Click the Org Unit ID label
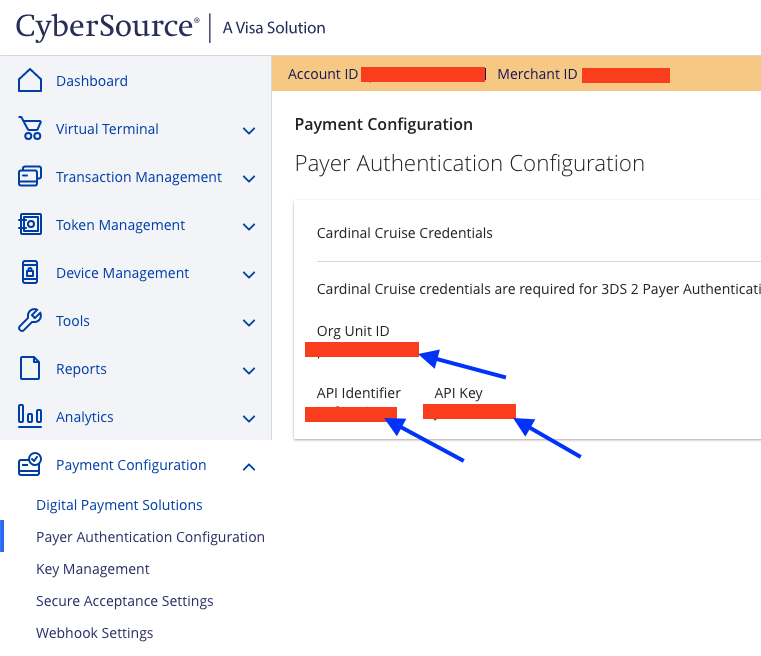The image size is (761, 656). (x=353, y=330)
